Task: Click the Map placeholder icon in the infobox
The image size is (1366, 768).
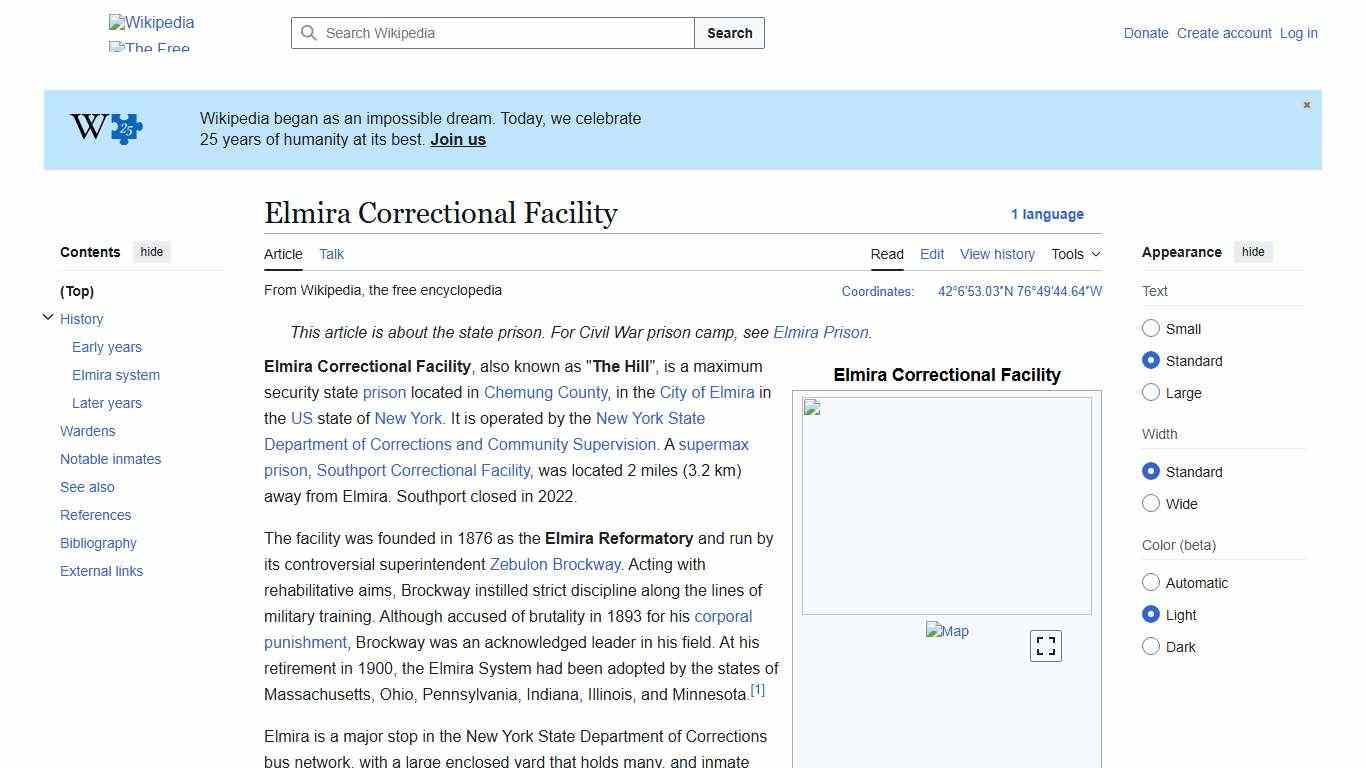Action: (x=947, y=631)
